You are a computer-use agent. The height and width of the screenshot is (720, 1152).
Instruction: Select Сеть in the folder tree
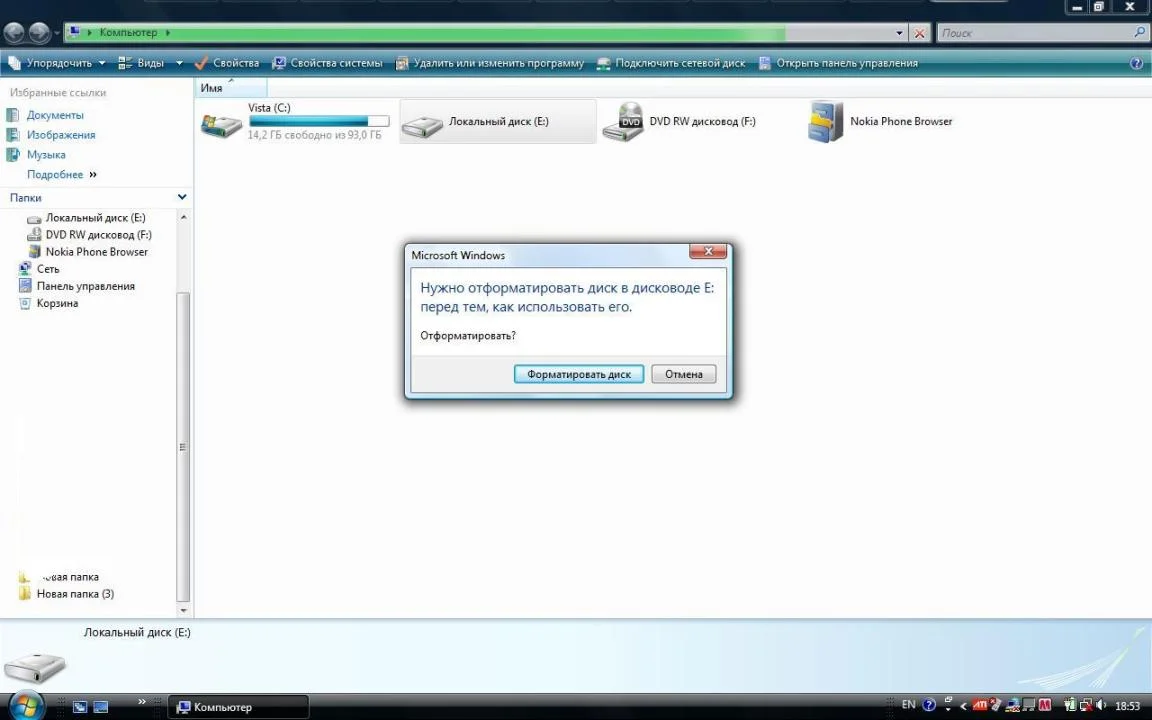pyautogui.click(x=48, y=269)
